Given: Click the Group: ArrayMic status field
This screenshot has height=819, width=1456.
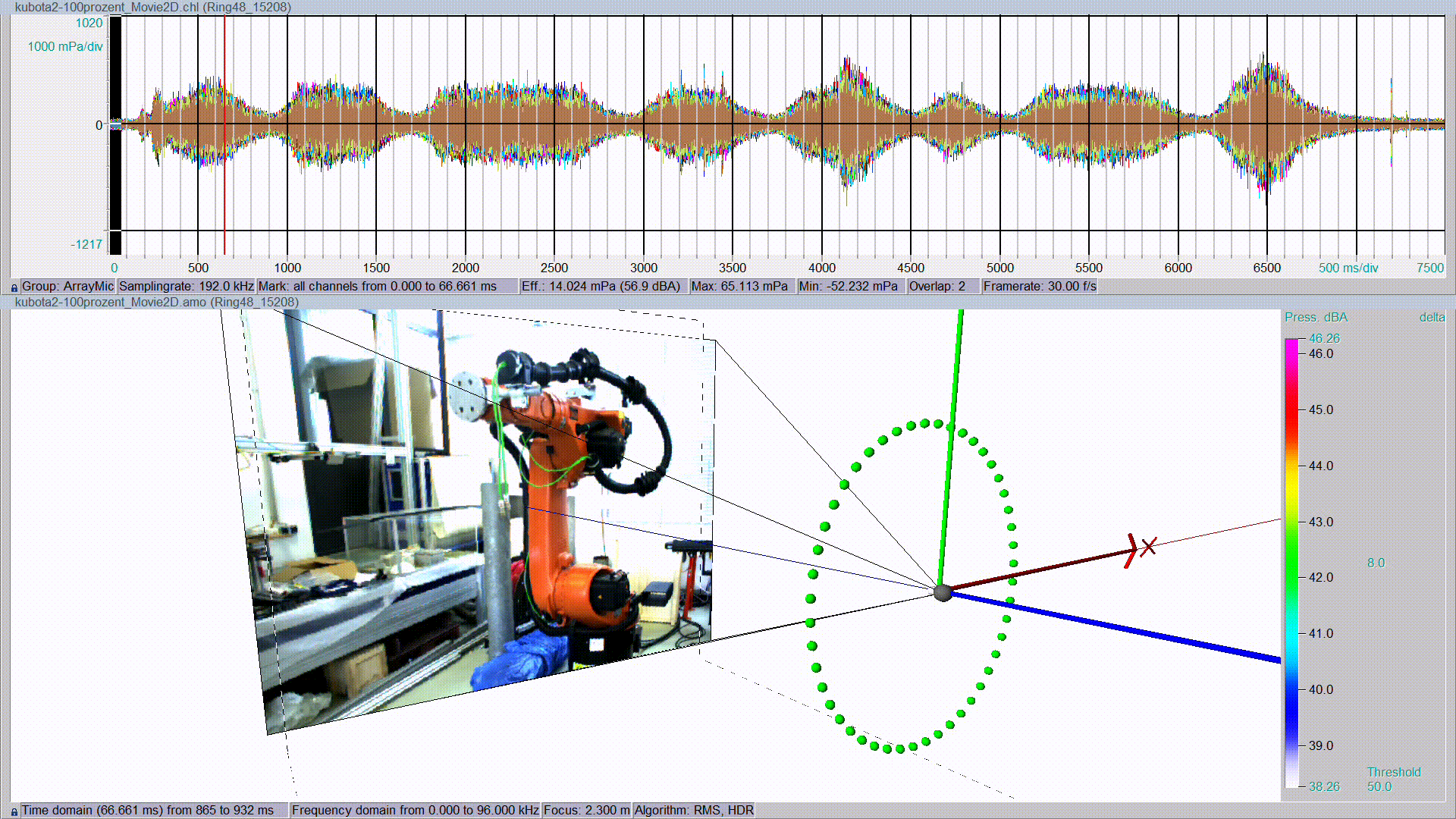Looking at the screenshot, I should tap(67, 287).
